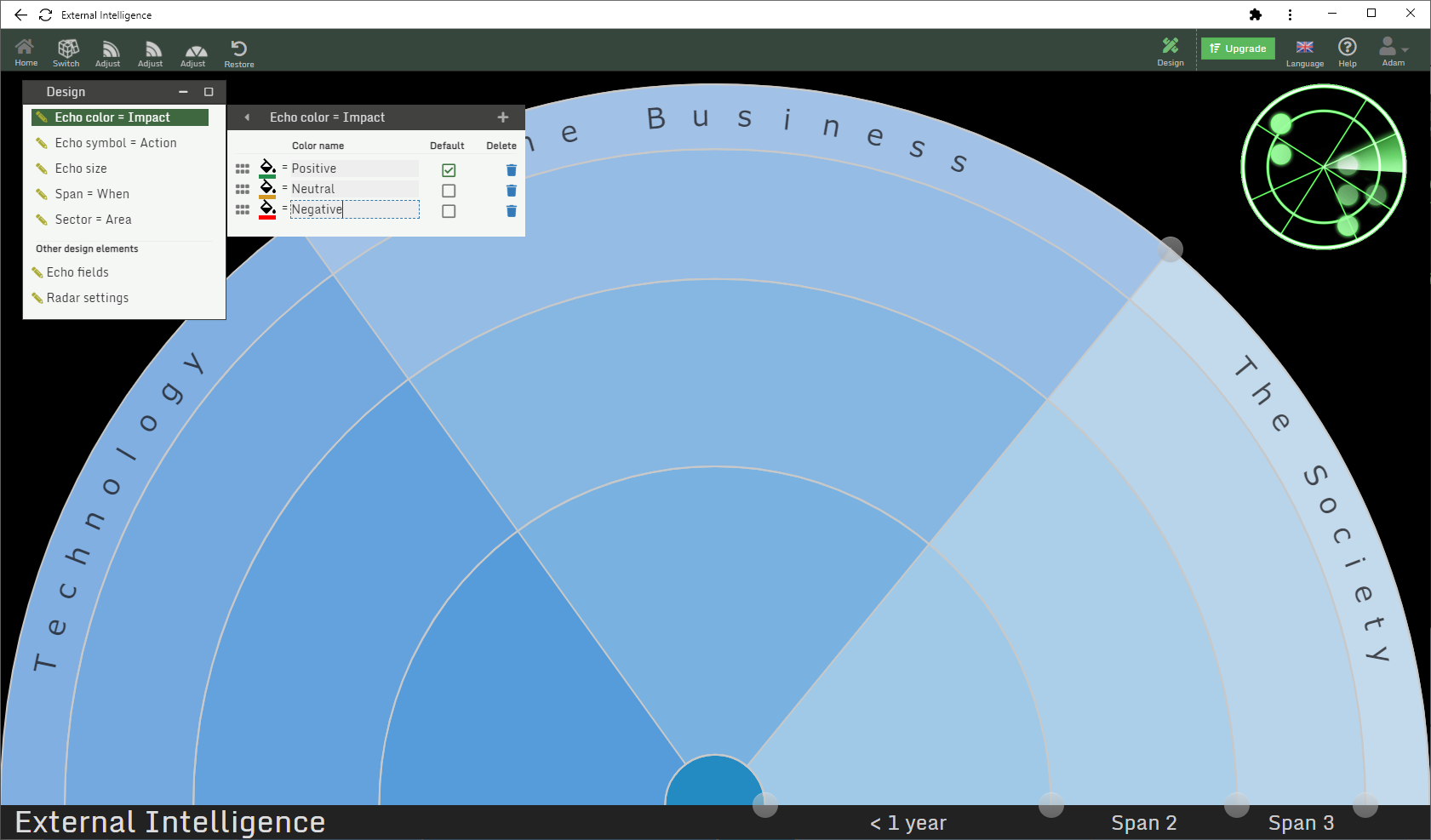This screenshot has width=1431, height=840.
Task: Delete the Negative color
Action: pyautogui.click(x=512, y=211)
